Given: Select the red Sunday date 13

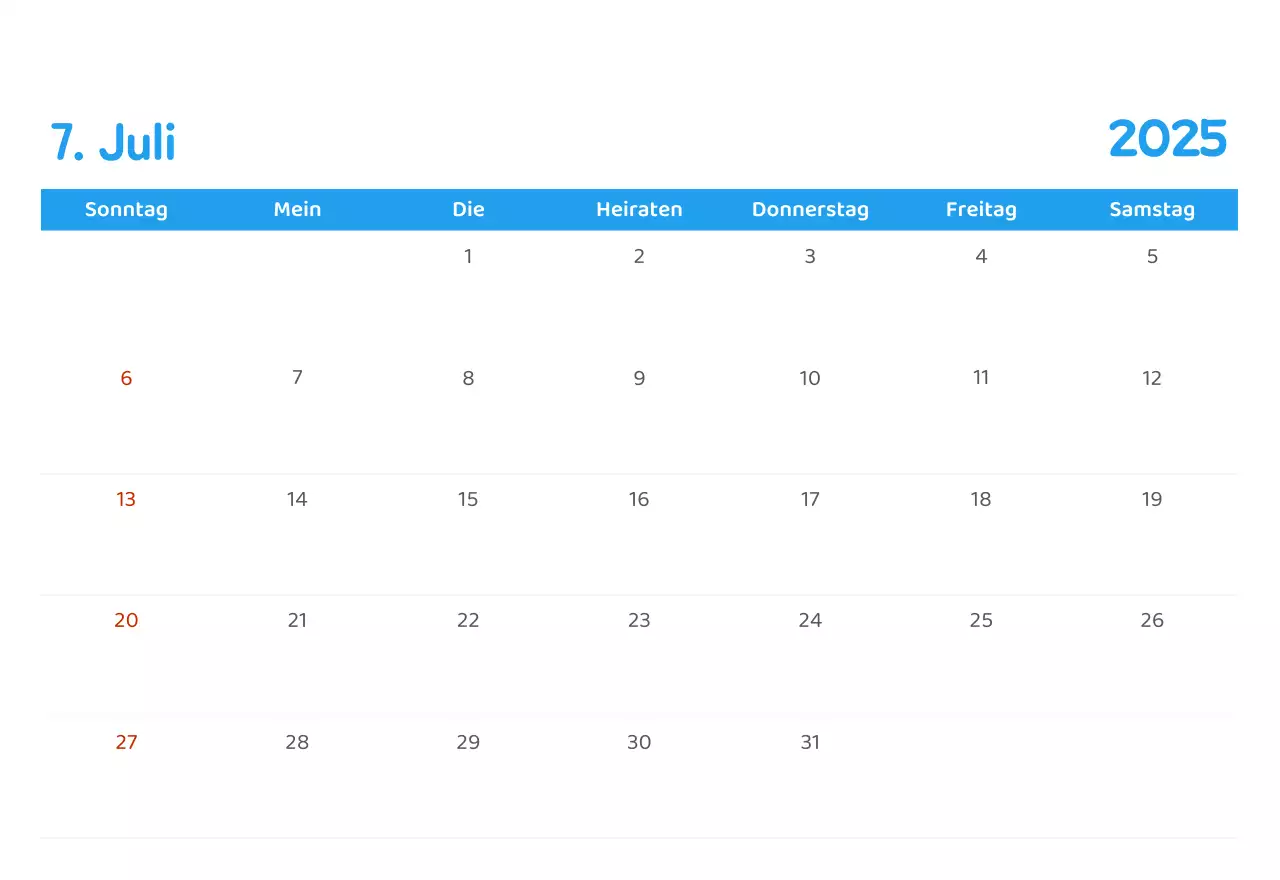Looking at the screenshot, I should click(126, 499).
